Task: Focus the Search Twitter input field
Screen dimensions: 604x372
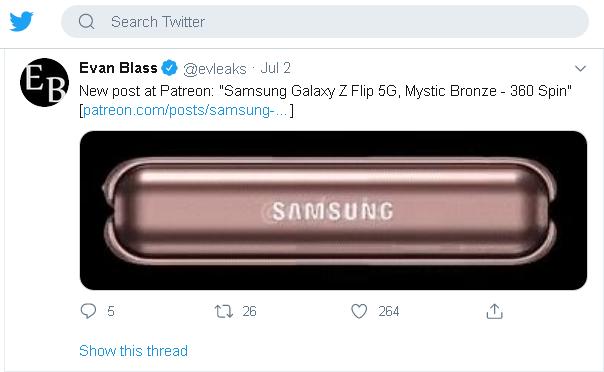Action: click(x=325, y=22)
